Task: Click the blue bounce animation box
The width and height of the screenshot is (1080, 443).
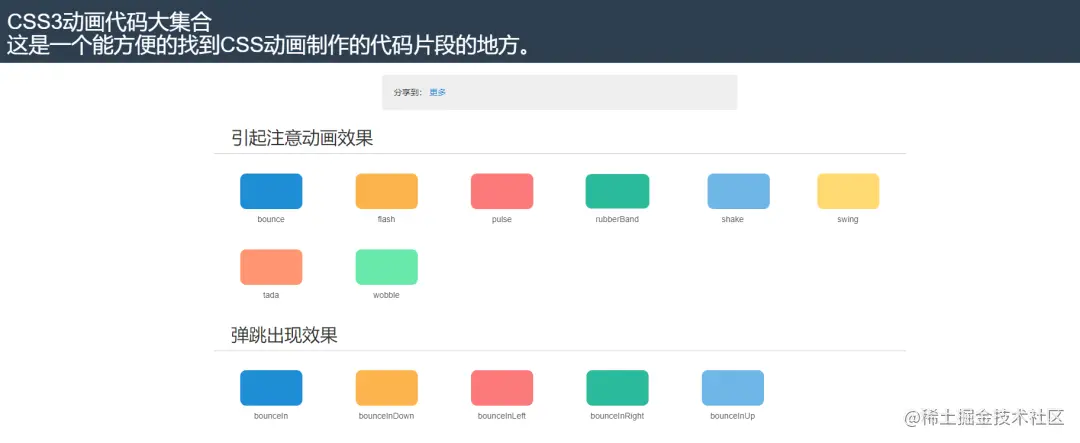Action: point(271,191)
